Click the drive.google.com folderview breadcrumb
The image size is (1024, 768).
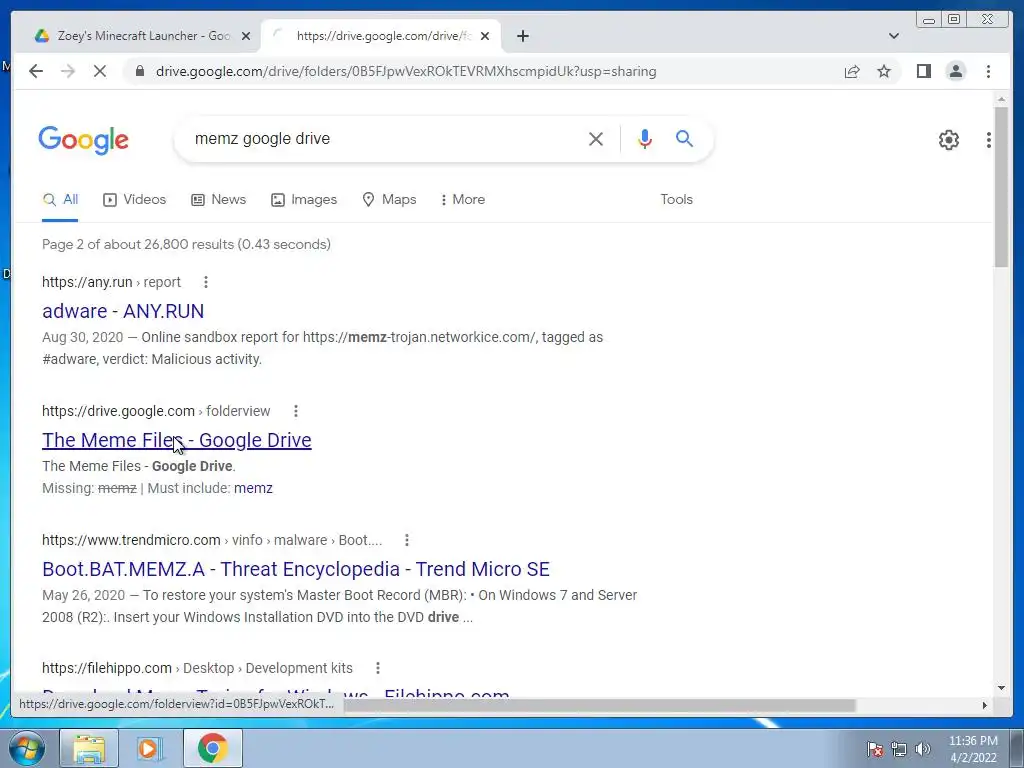point(156,411)
